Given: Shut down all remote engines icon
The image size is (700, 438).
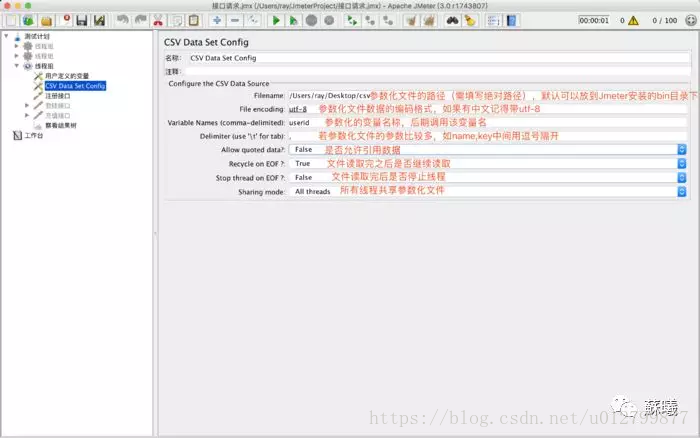Looking at the screenshot, I should point(388,21).
